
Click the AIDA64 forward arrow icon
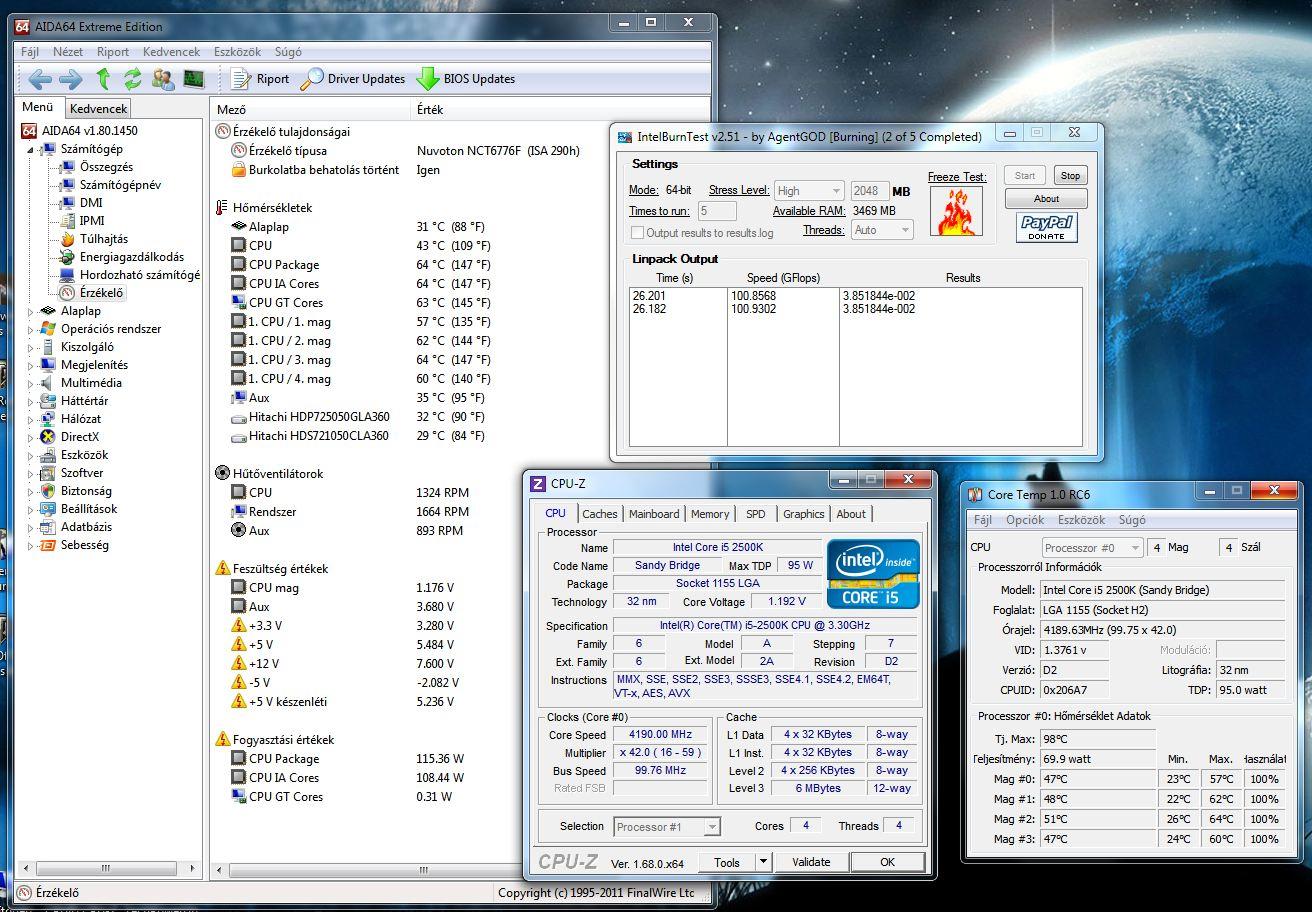coord(71,79)
